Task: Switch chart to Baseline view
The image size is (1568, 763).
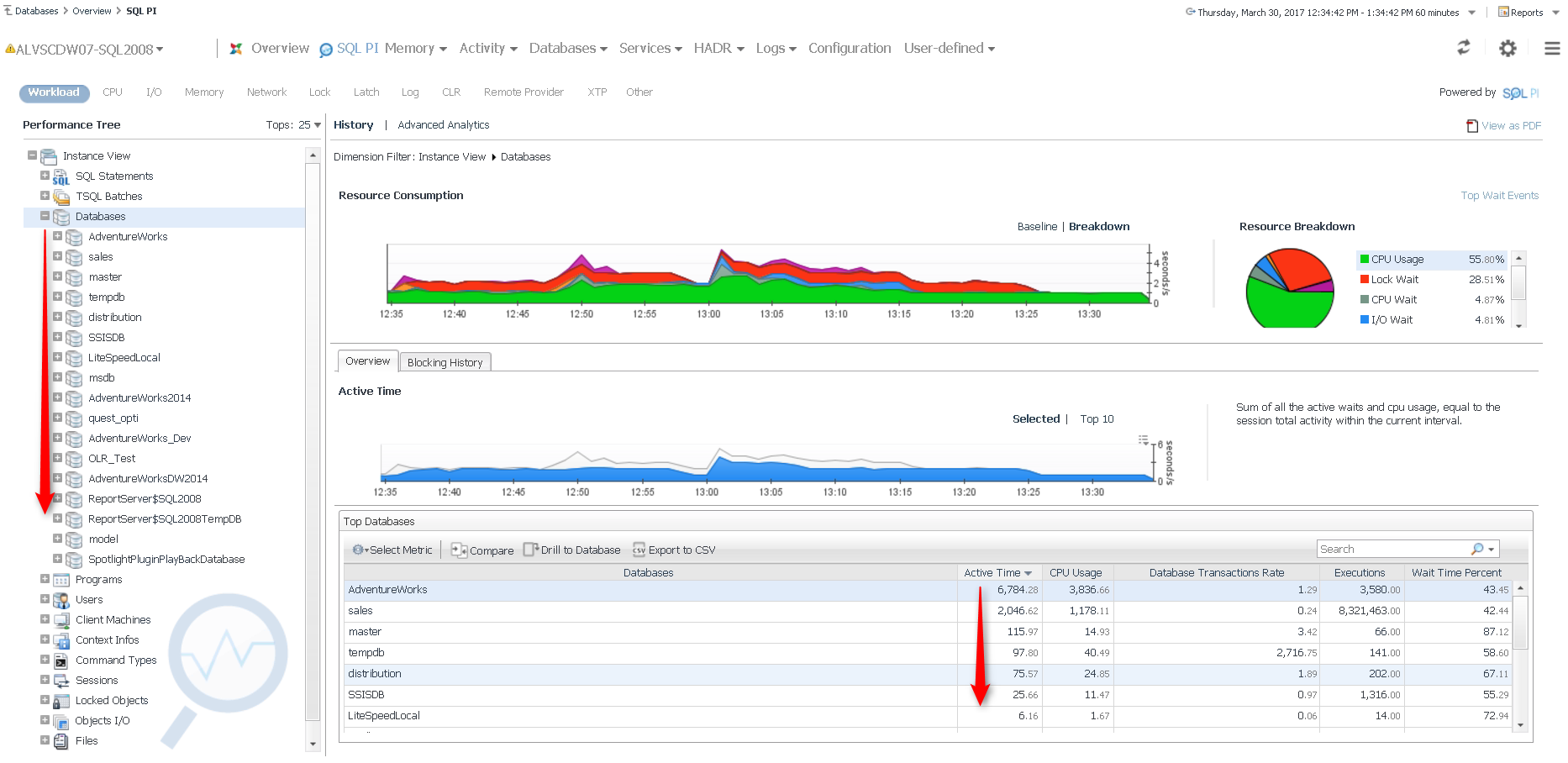Action: pyautogui.click(x=1037, y=227)
